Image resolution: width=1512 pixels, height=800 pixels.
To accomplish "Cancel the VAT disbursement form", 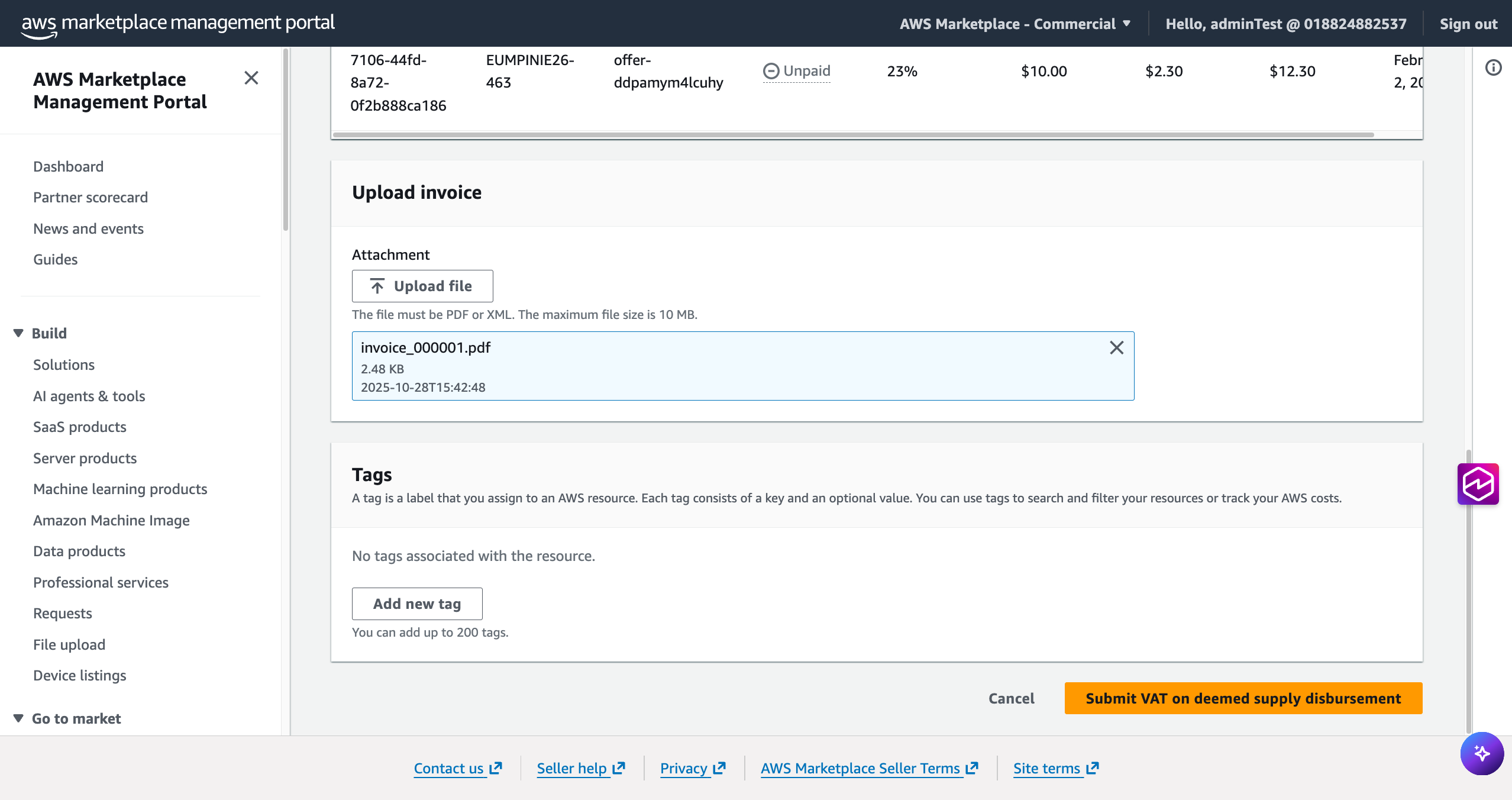I will pyautogui.click(x=1012, y=698).
